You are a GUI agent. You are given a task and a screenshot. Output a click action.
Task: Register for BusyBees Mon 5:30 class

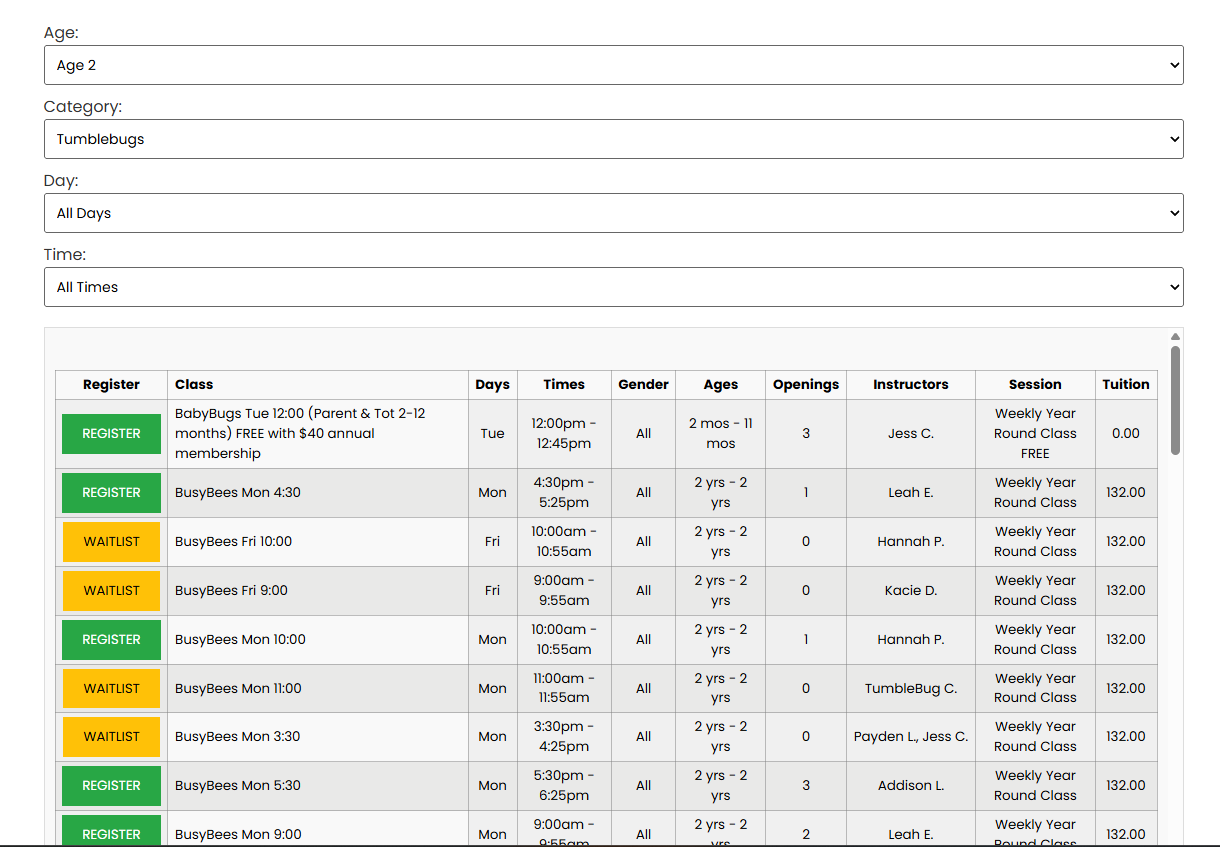coord(111,786)
